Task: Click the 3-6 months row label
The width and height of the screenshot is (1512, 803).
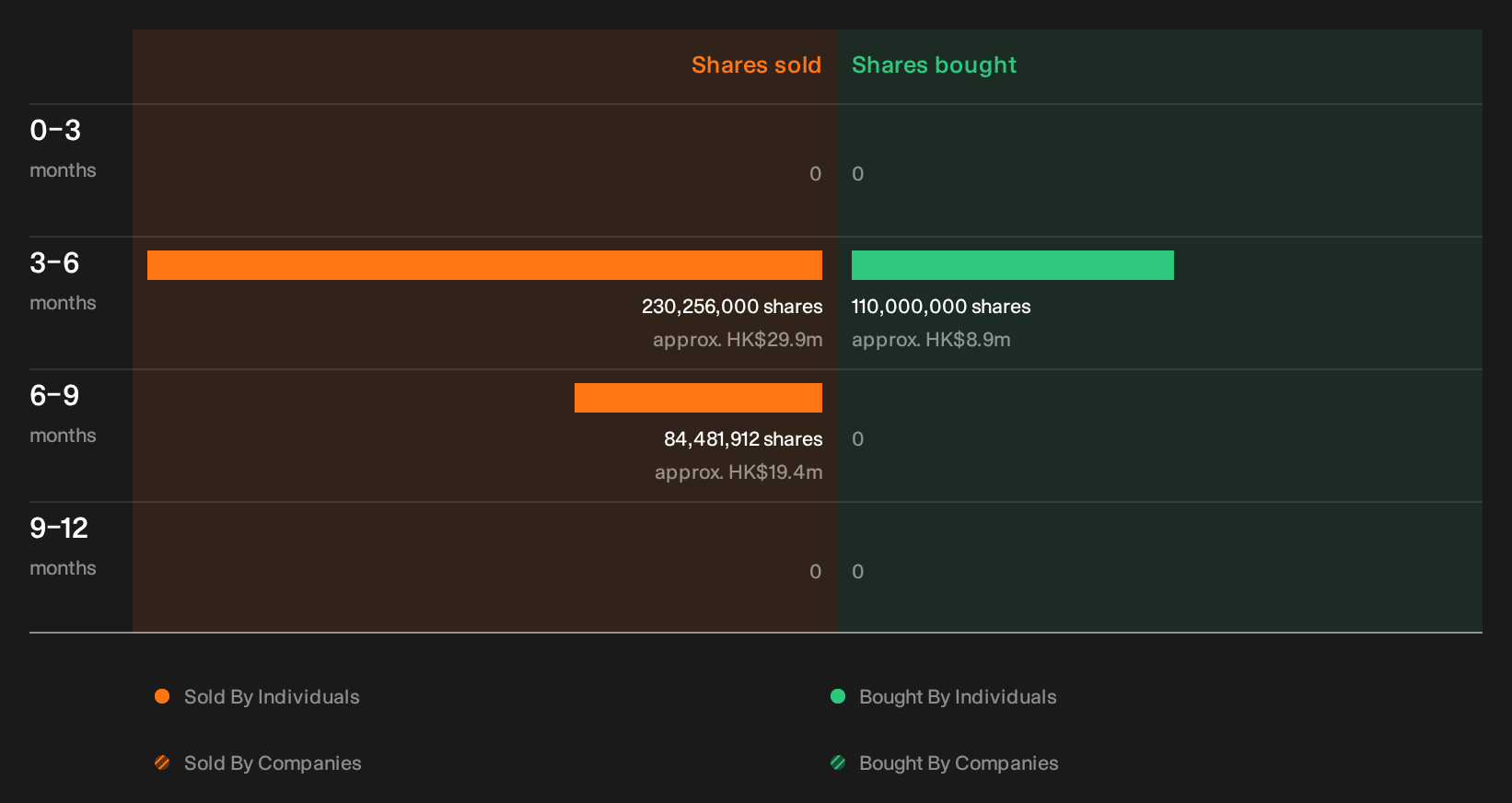Action: pos(63,281)
